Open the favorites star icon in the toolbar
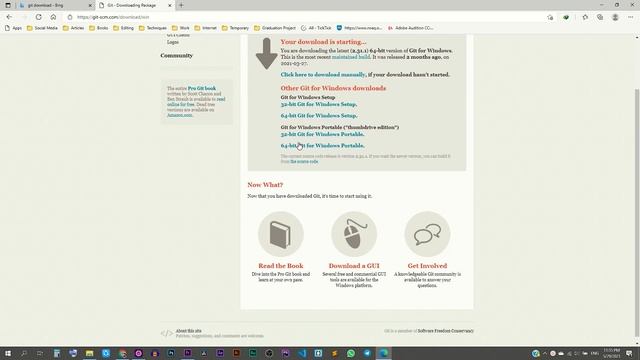The width and height of the screenshot is (640, 360). click(x=585, y=17)
